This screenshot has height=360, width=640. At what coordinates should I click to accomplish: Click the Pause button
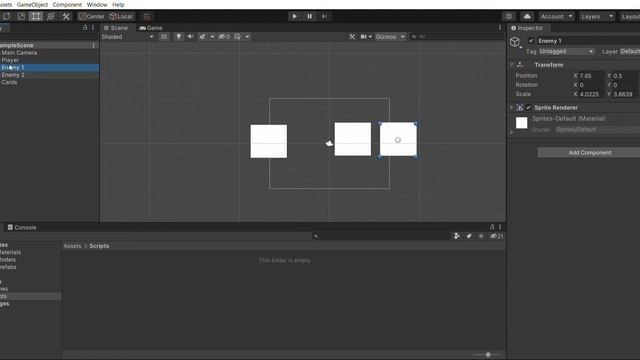[x=309, y=16]
